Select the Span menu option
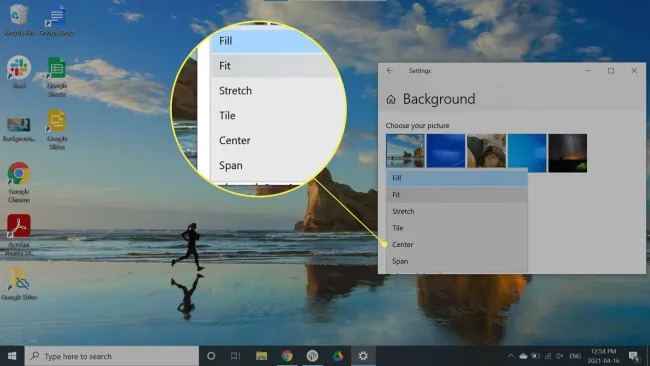This screenshot has width=650, height=366. tap(457, 261)
